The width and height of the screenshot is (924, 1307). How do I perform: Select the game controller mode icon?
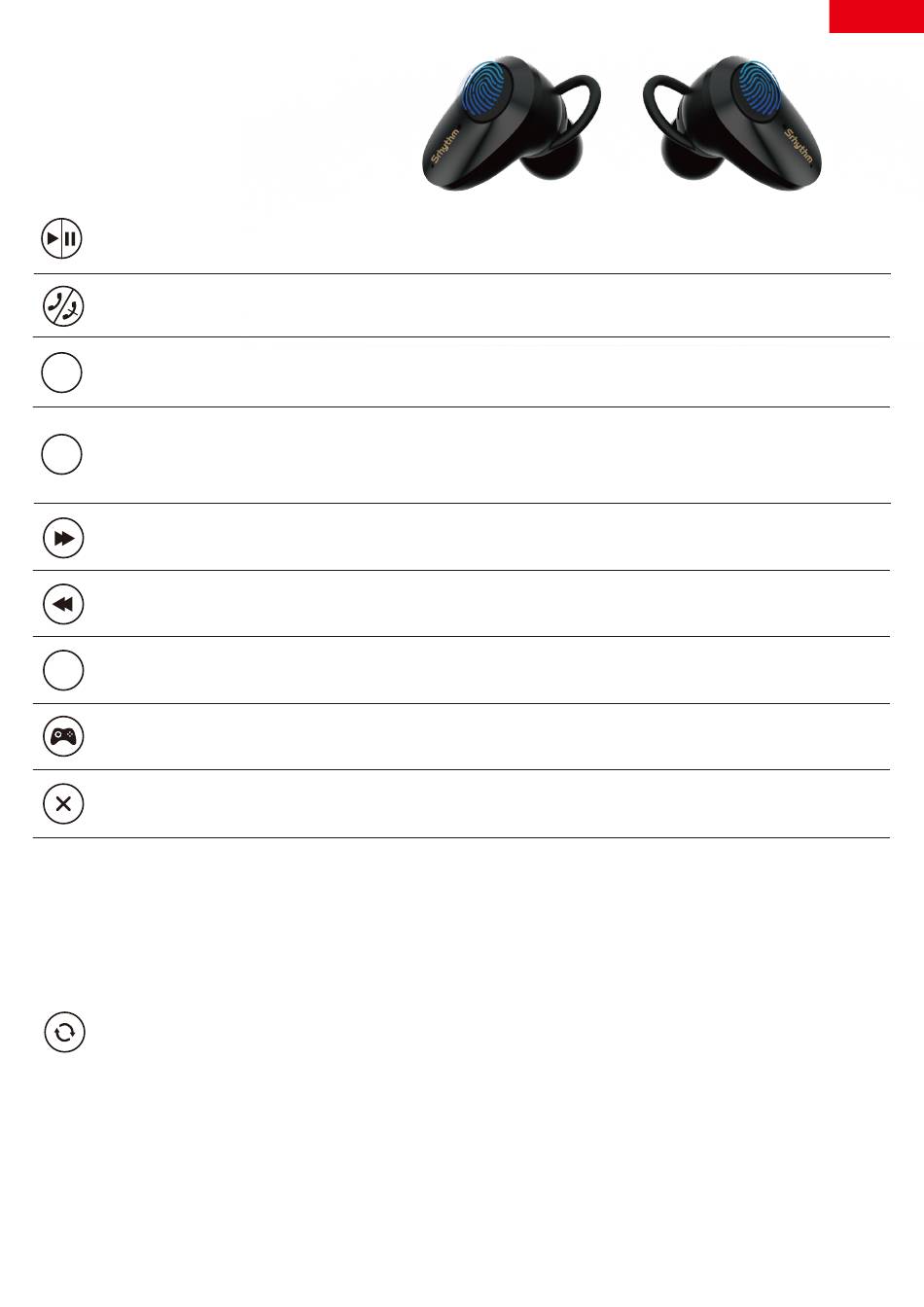pos(63,736)
